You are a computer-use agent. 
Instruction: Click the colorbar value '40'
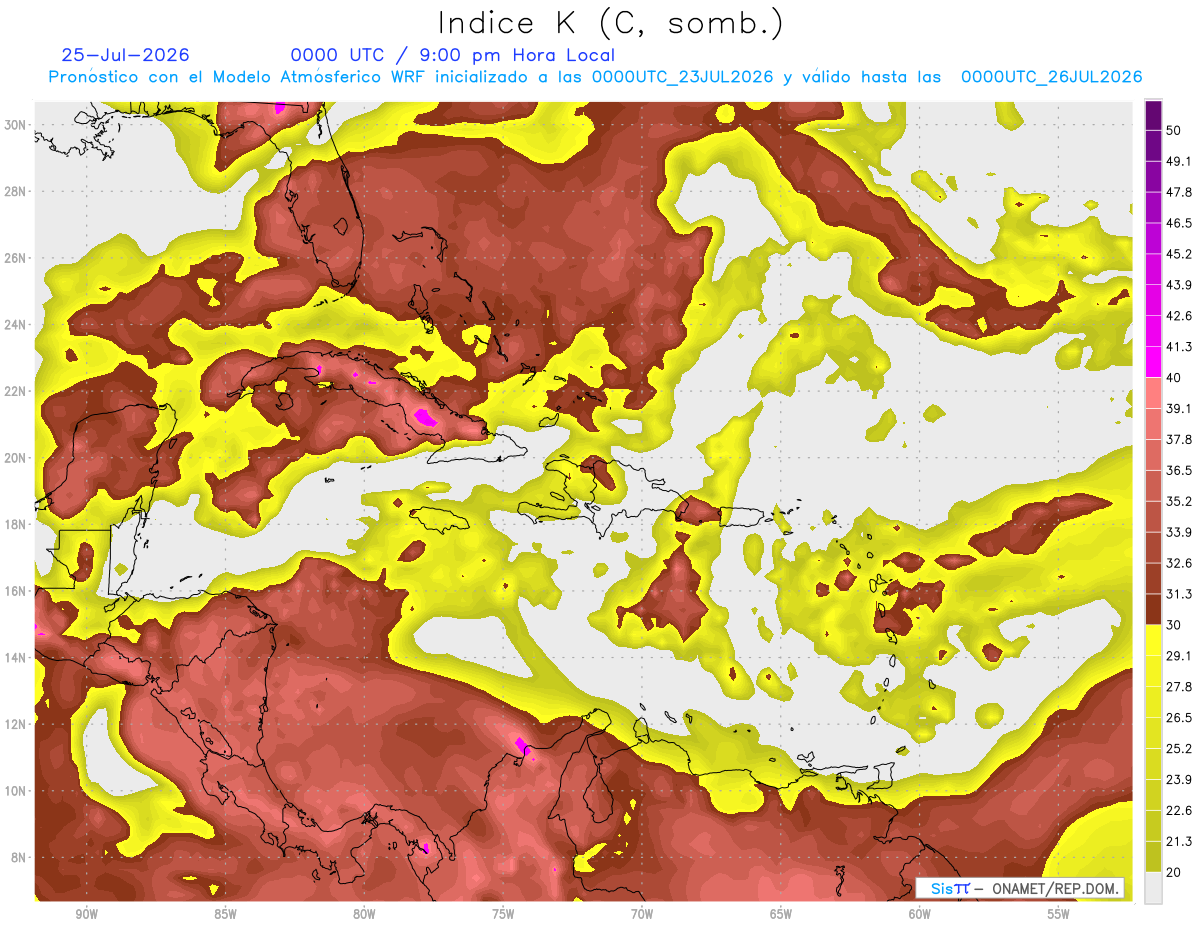(1175, 377)
